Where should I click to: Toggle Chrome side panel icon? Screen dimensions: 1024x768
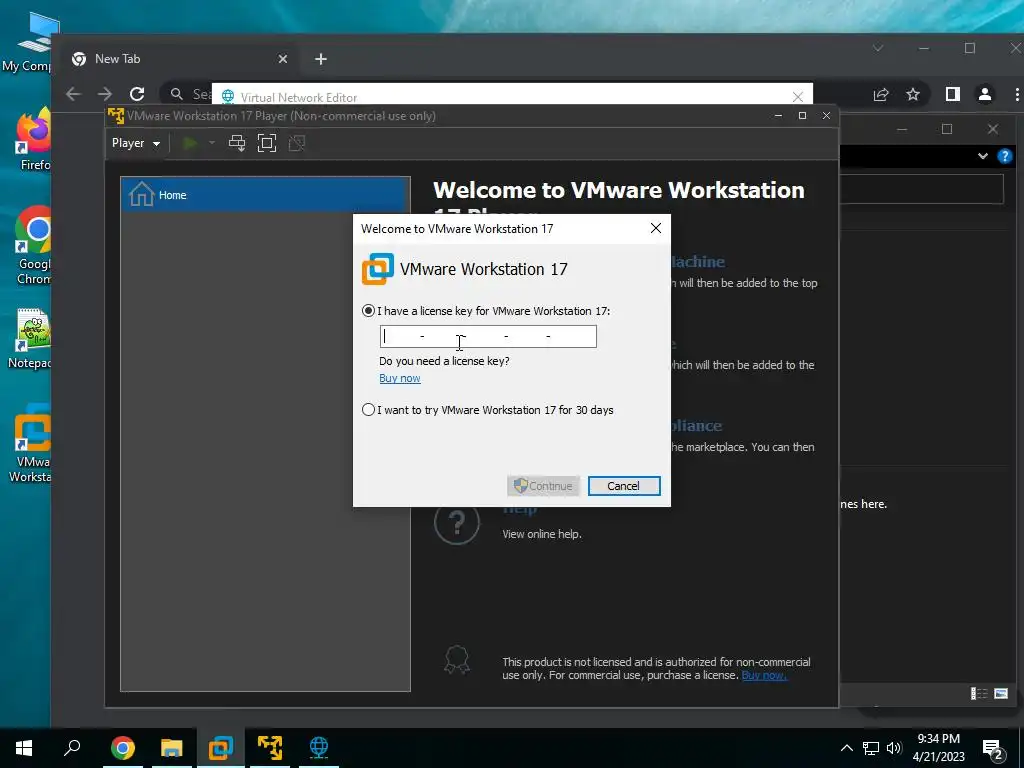(953, 95)
